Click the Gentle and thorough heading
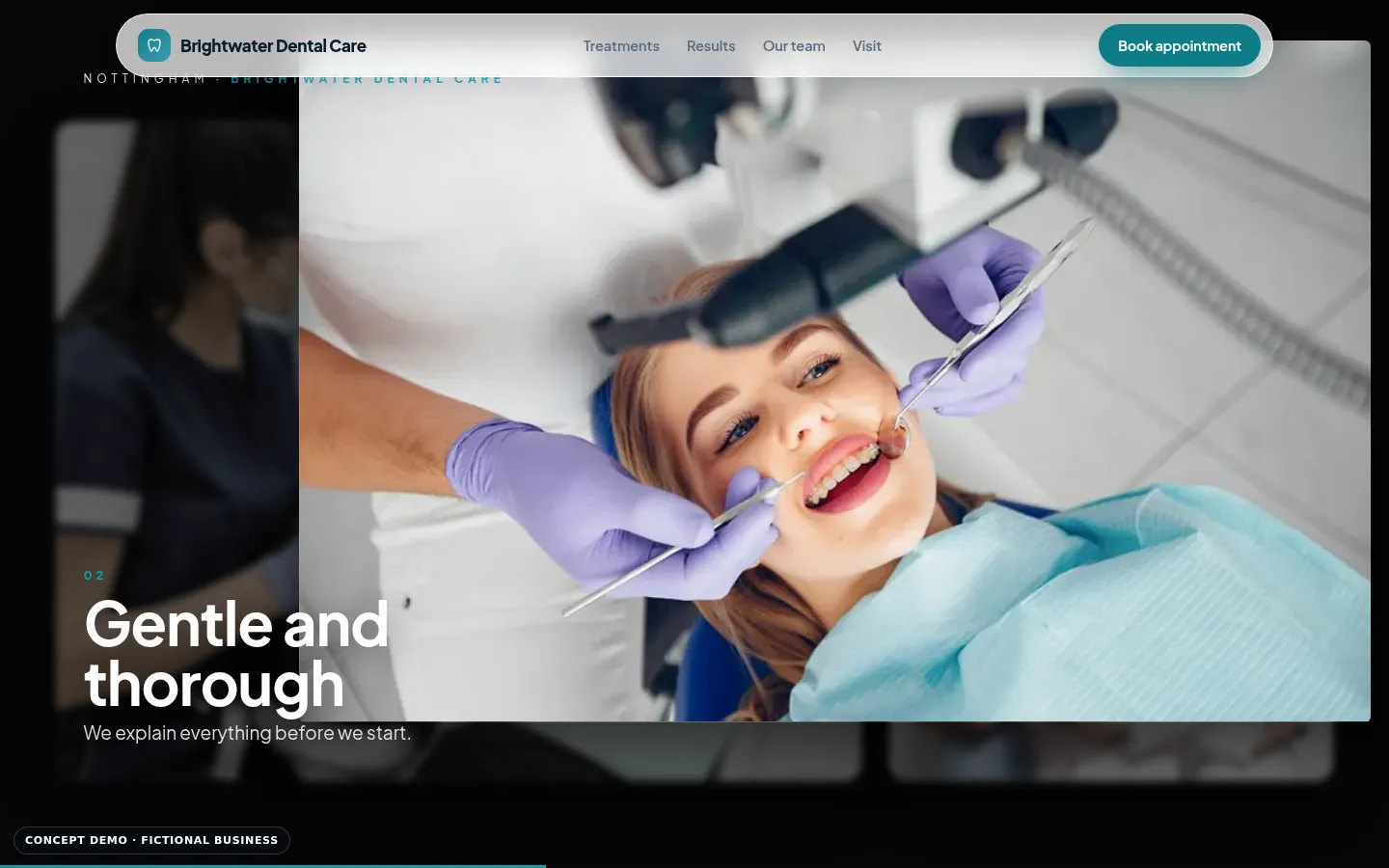Viewport: 1389px width, 868px height. click(x=236, y=654)
